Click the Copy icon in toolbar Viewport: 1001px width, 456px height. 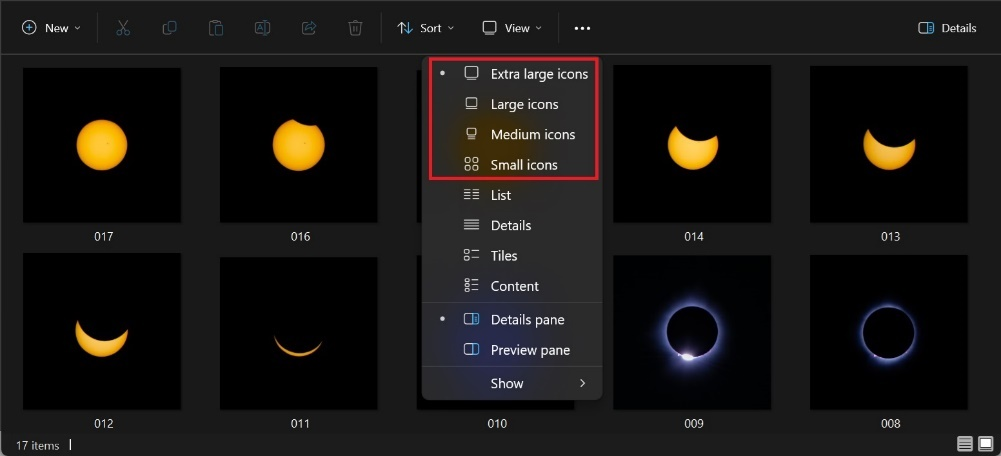169,28
